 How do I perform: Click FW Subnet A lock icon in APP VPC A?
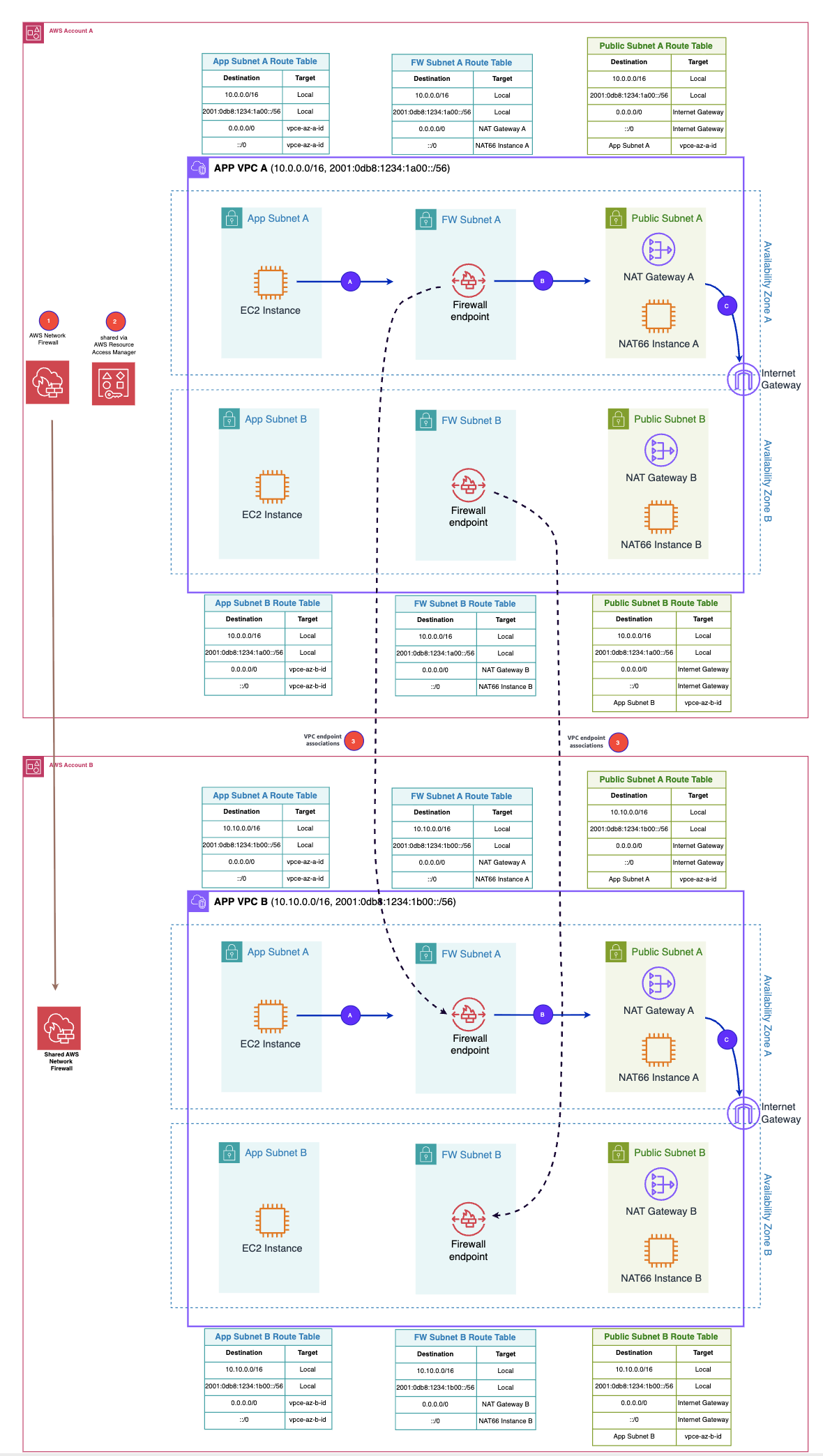[x=426, y=220]
